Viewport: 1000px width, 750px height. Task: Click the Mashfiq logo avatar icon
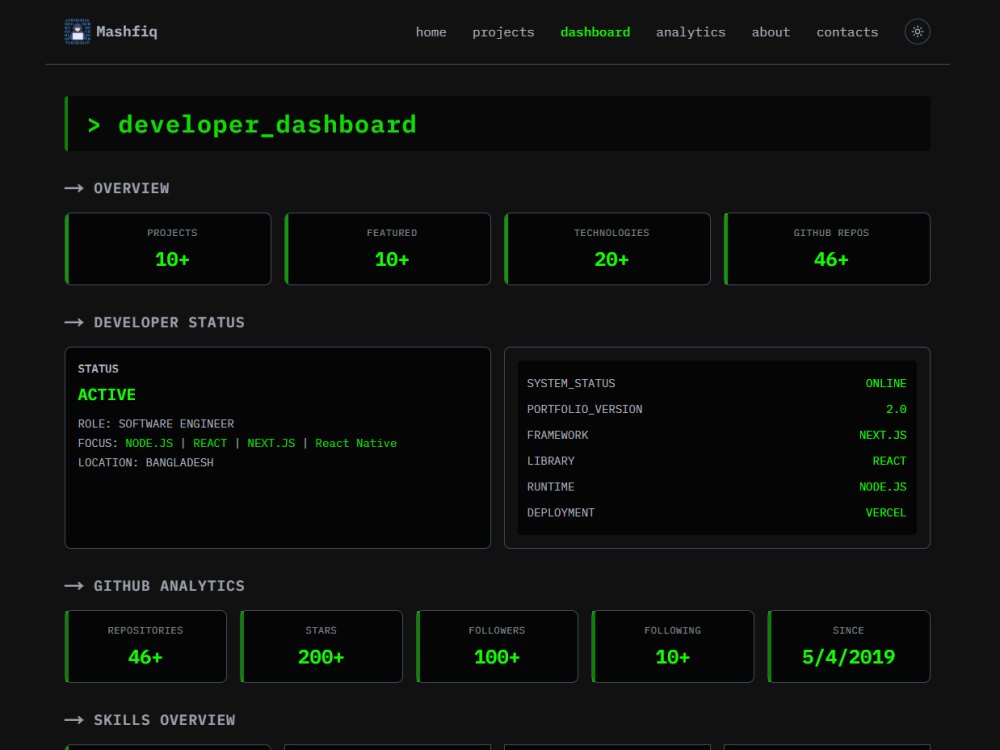click(77, 32)
